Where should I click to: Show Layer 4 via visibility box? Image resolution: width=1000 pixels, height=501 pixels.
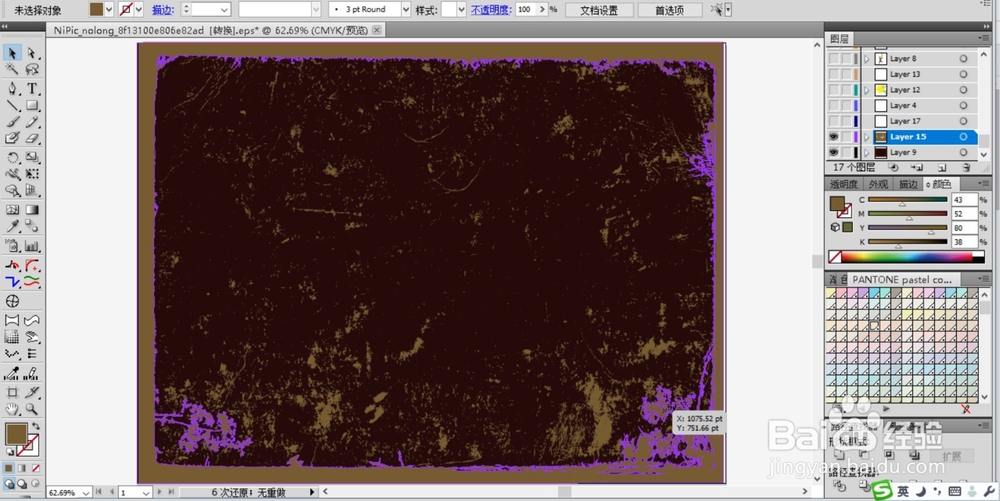[834, 105]
